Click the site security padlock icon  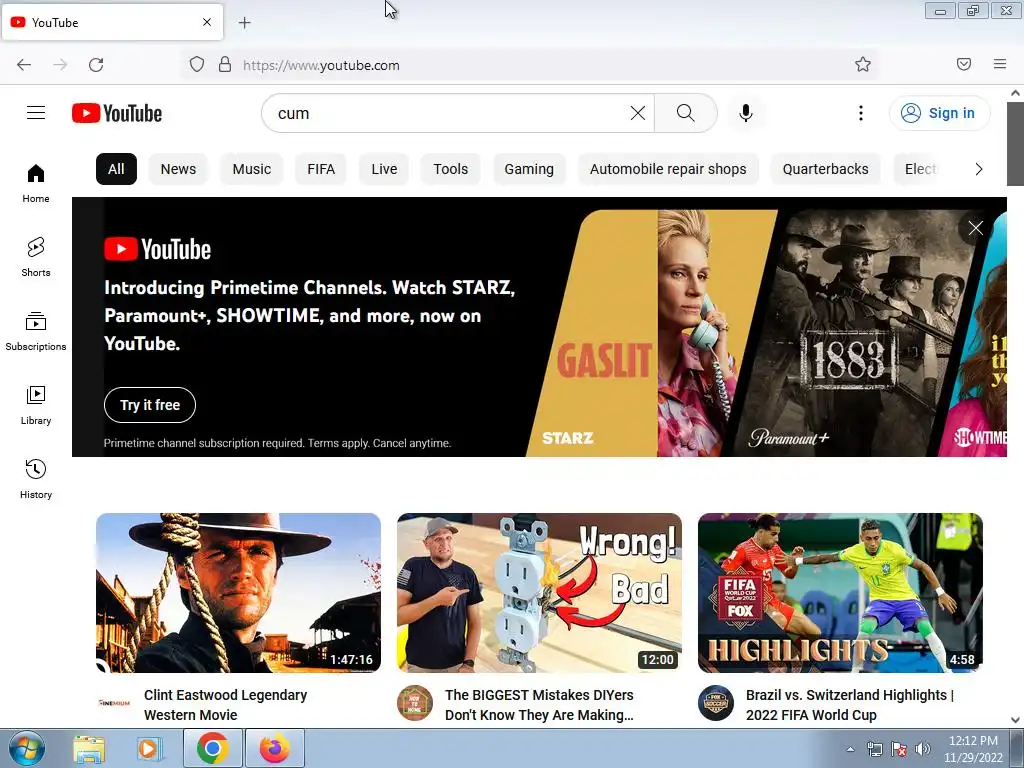[225, 65]
